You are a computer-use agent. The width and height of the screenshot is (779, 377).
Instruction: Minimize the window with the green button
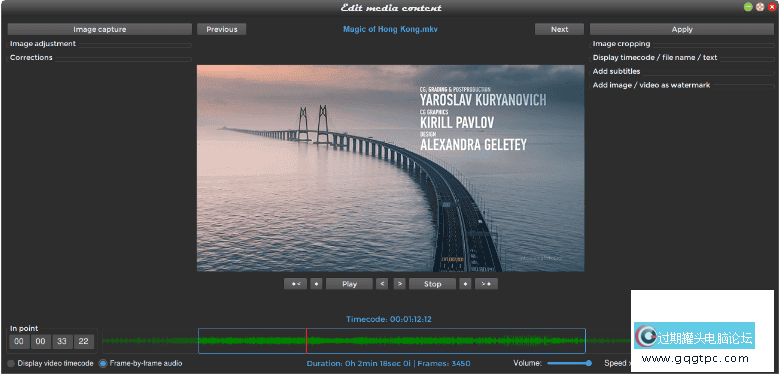[748, 7]
